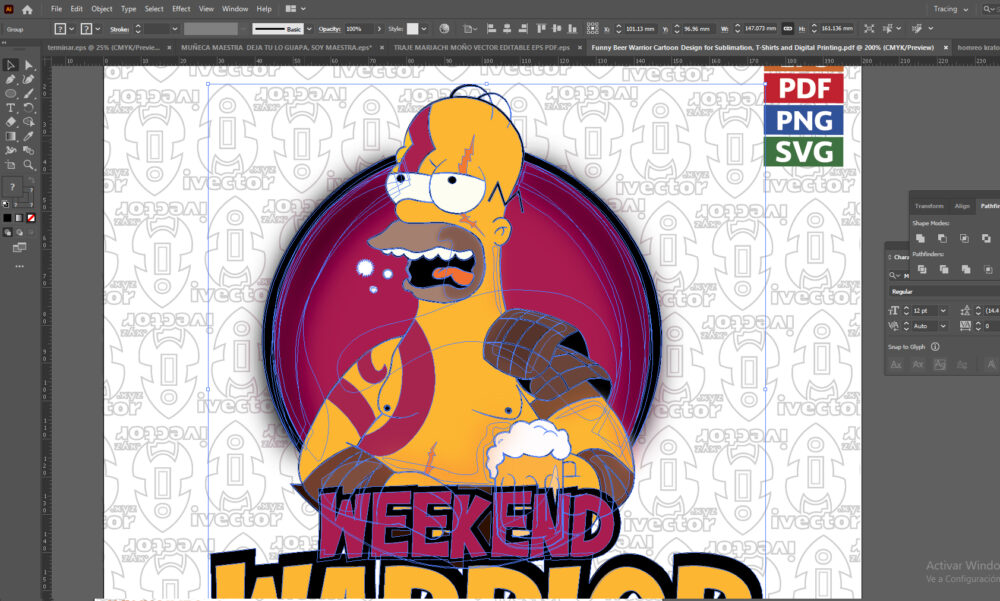This screenshot has width=1000, height=601.
Task: Open the stroke weight dropdown
Action: [174, 29]
